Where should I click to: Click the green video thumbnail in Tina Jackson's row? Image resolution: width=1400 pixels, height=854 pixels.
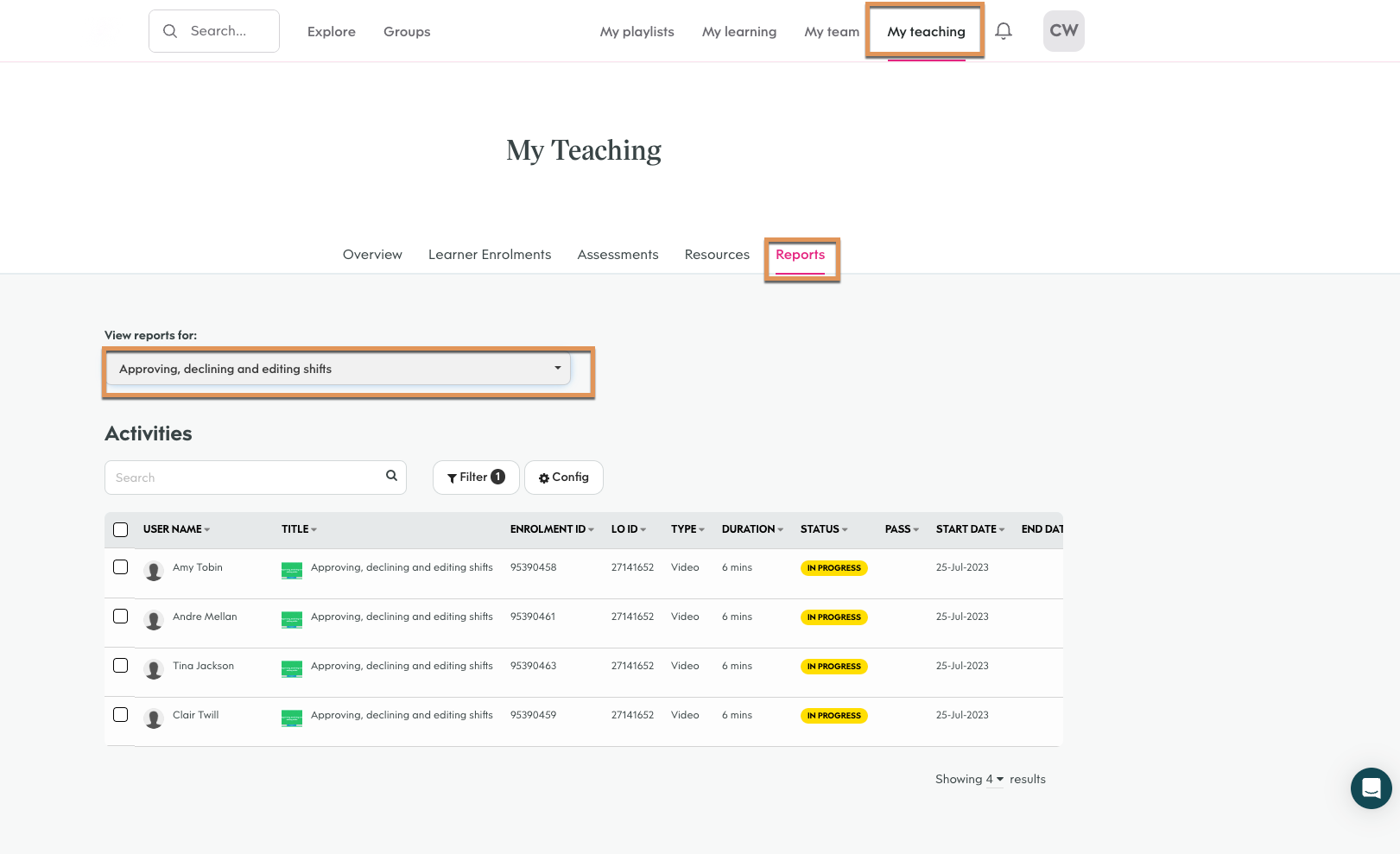click(292, 669)
